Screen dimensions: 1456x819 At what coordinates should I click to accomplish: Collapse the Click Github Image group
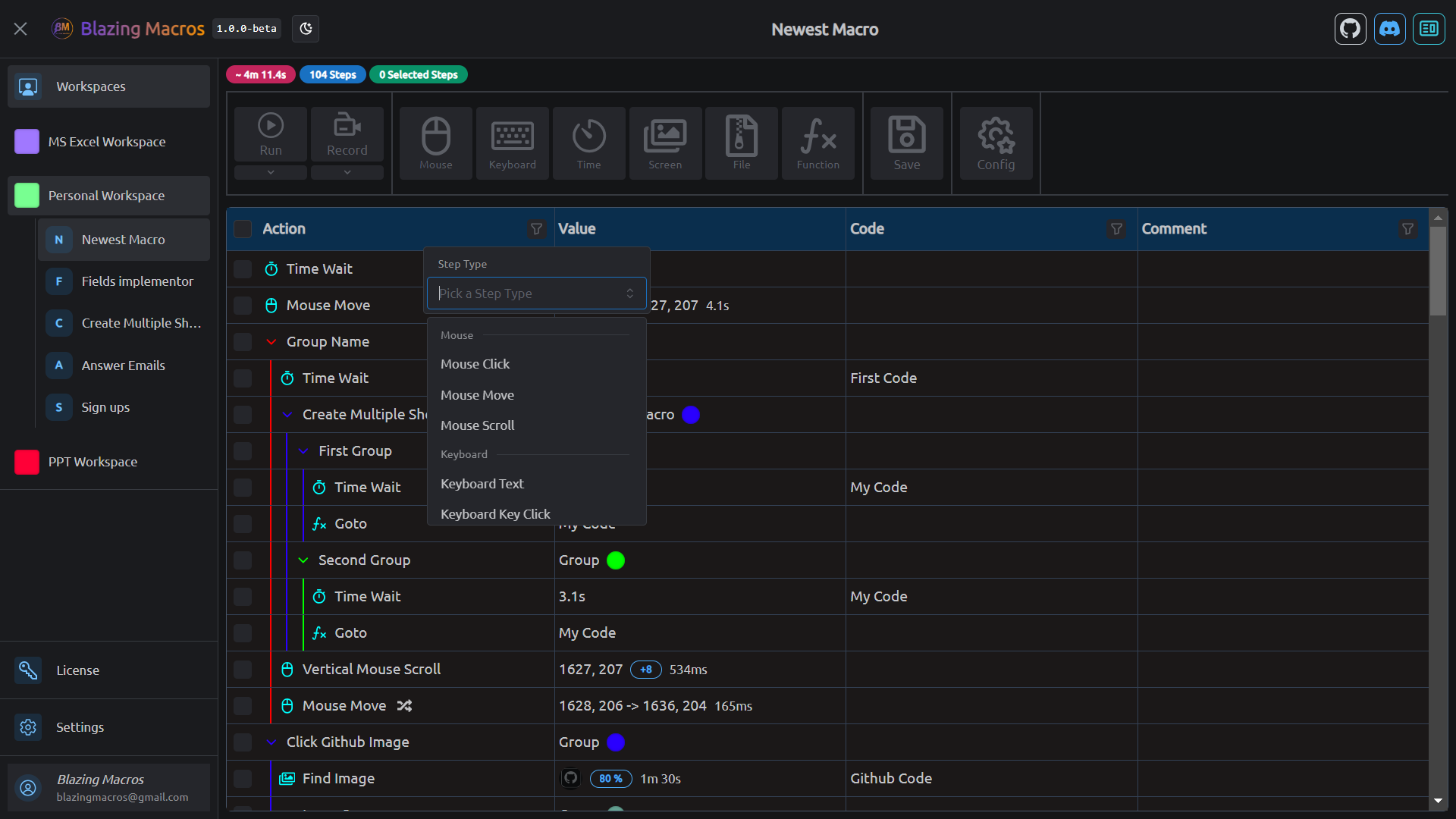pyautogui.click(x=271, y=742)
